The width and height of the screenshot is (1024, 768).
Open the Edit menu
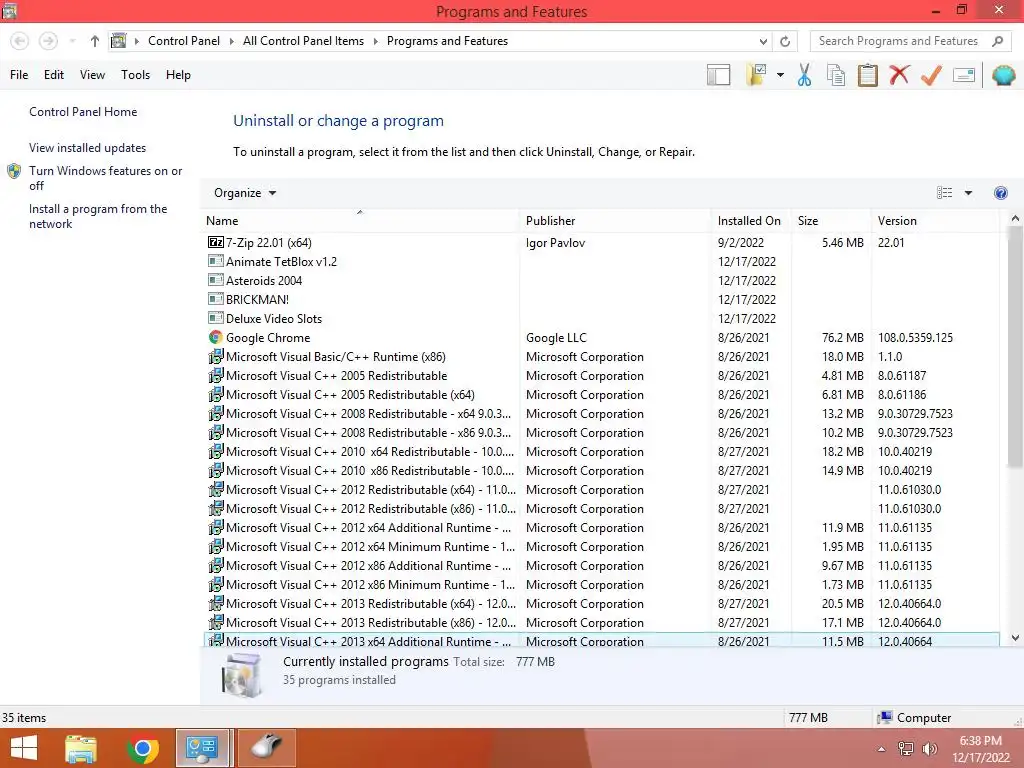pyautogui.click(x=54, y=75)
